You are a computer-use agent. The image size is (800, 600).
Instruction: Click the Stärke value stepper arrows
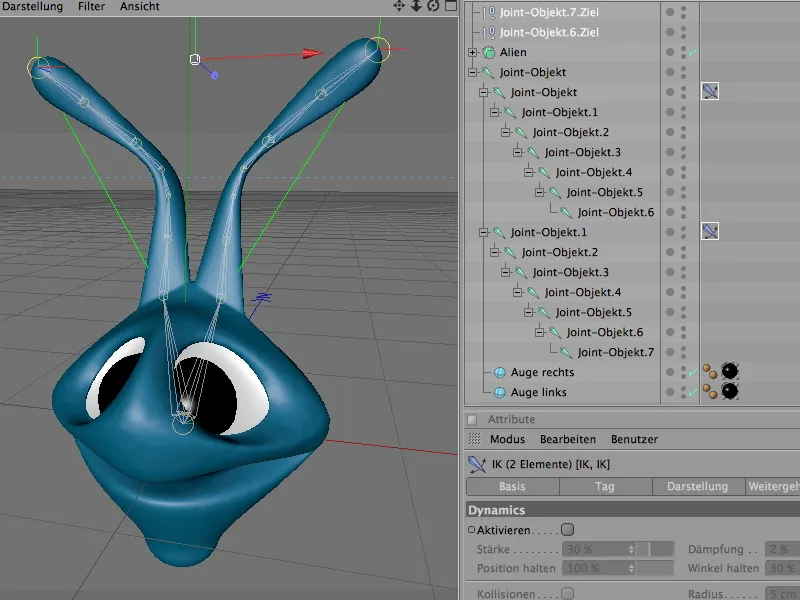pos(631,549)
